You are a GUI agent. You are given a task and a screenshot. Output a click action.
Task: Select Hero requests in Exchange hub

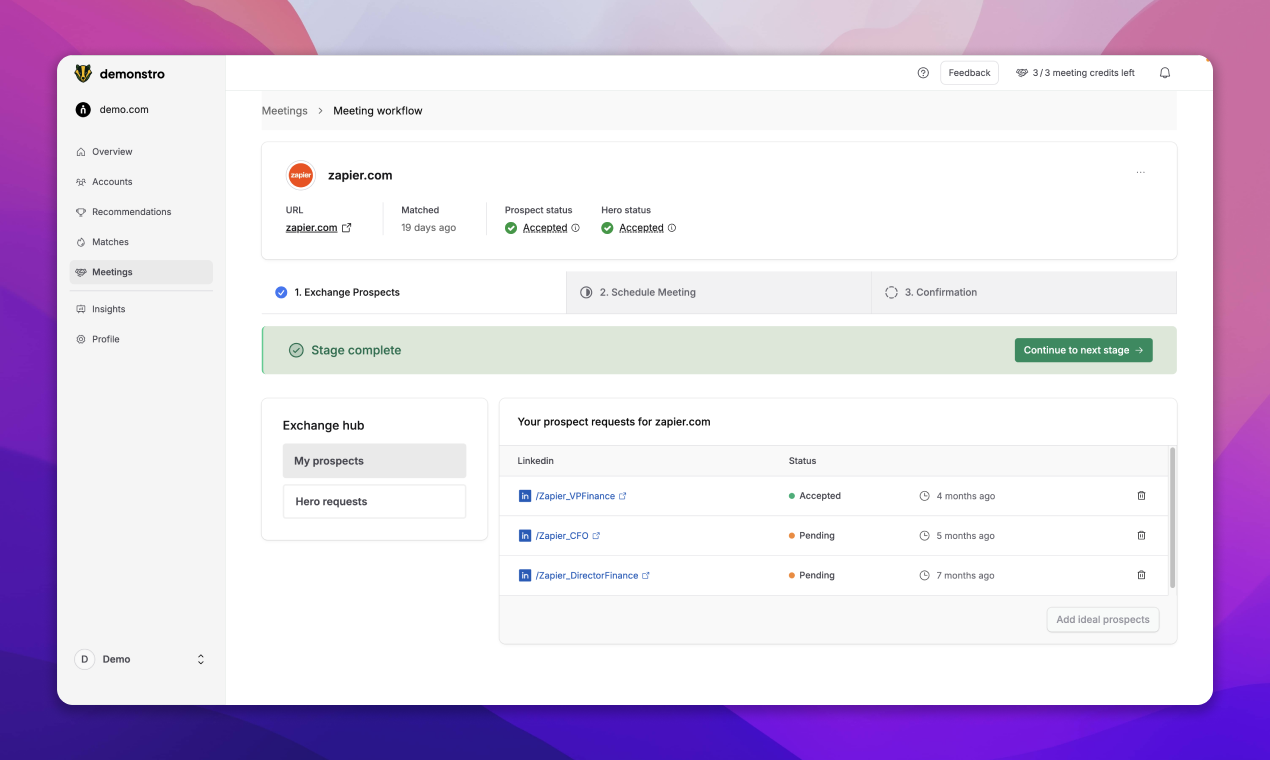(x=374, y=502)
